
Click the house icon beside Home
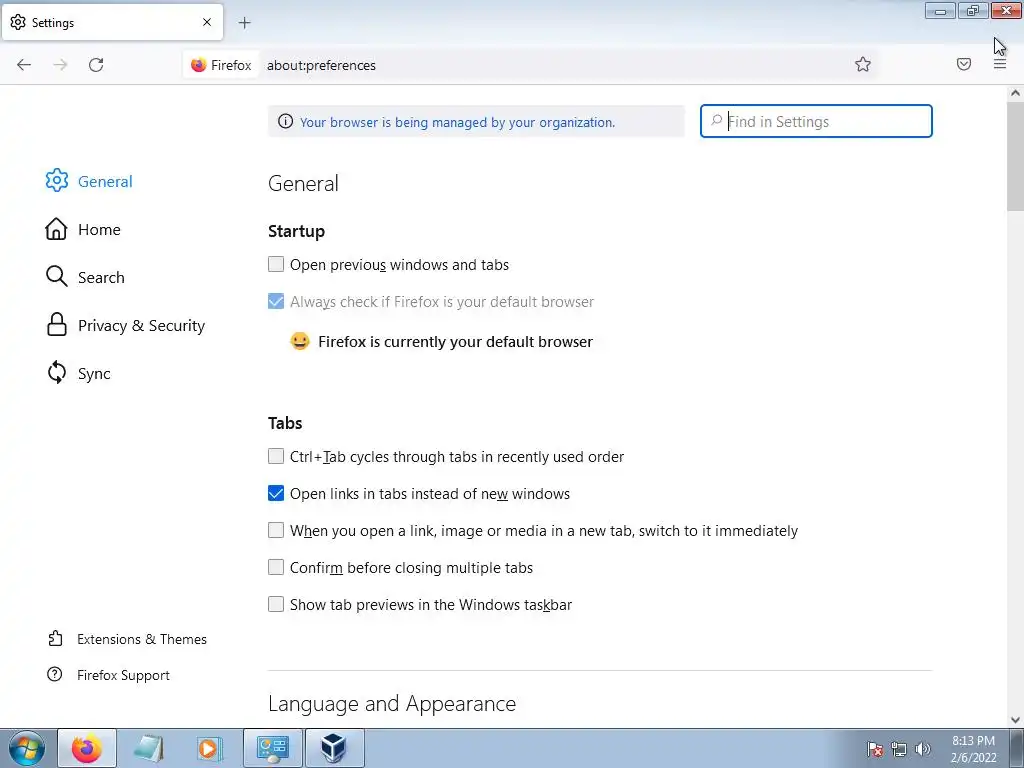[56, 229]
